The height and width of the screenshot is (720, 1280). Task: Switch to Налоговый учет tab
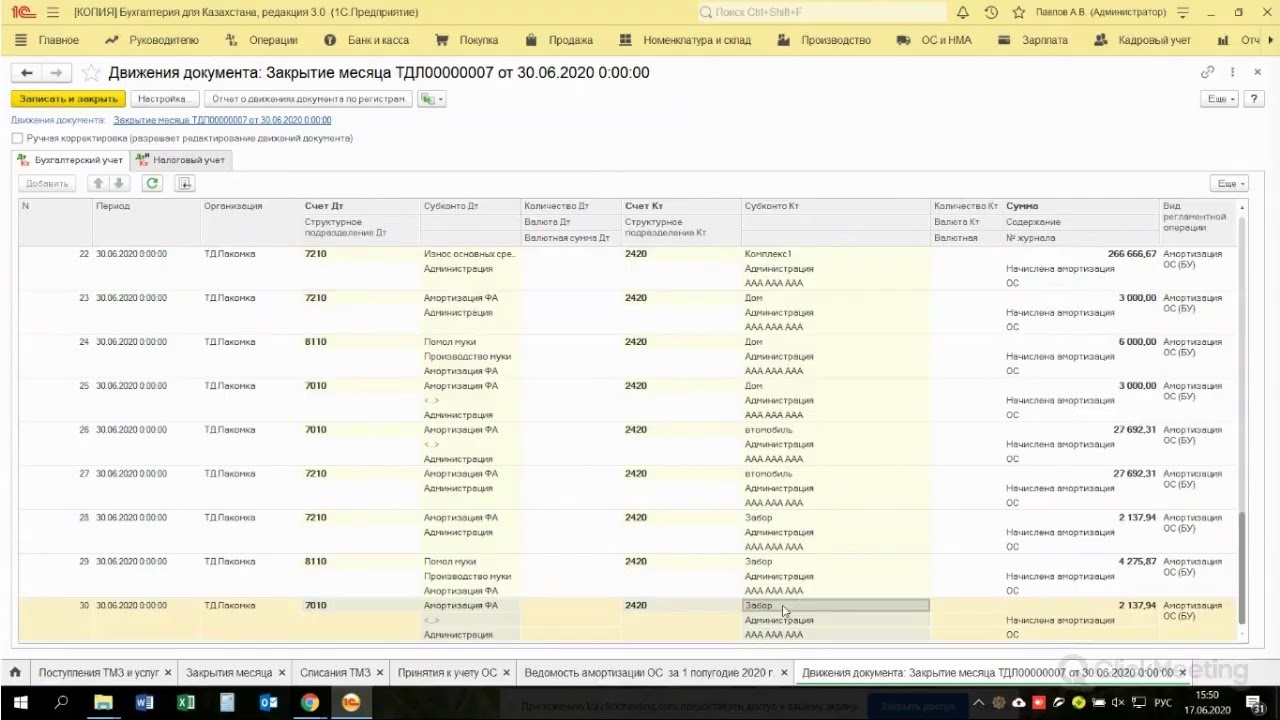(181, 160)
